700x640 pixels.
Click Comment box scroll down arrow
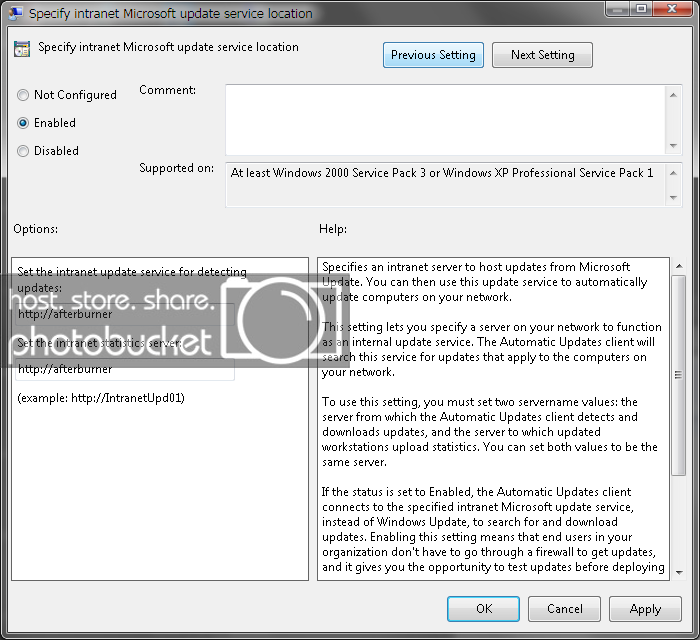pos(673,146)
